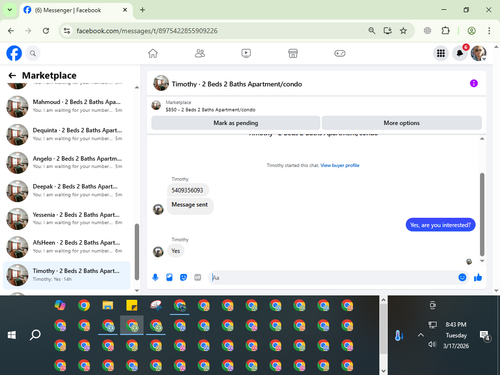The image size is (500, 375).
Task: Show hidden system tray icons chevron
Action: (421, 335)
